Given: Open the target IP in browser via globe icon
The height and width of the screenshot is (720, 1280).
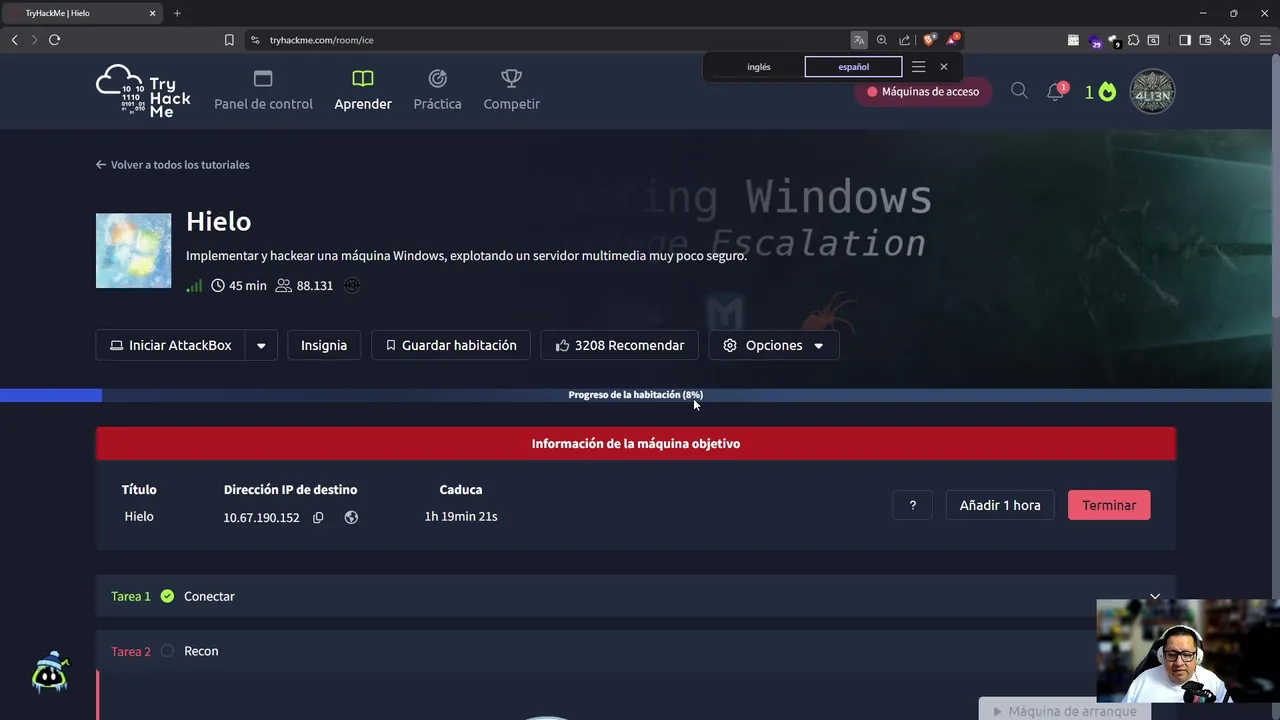Looking at the screenshot, I should (351, 517).
